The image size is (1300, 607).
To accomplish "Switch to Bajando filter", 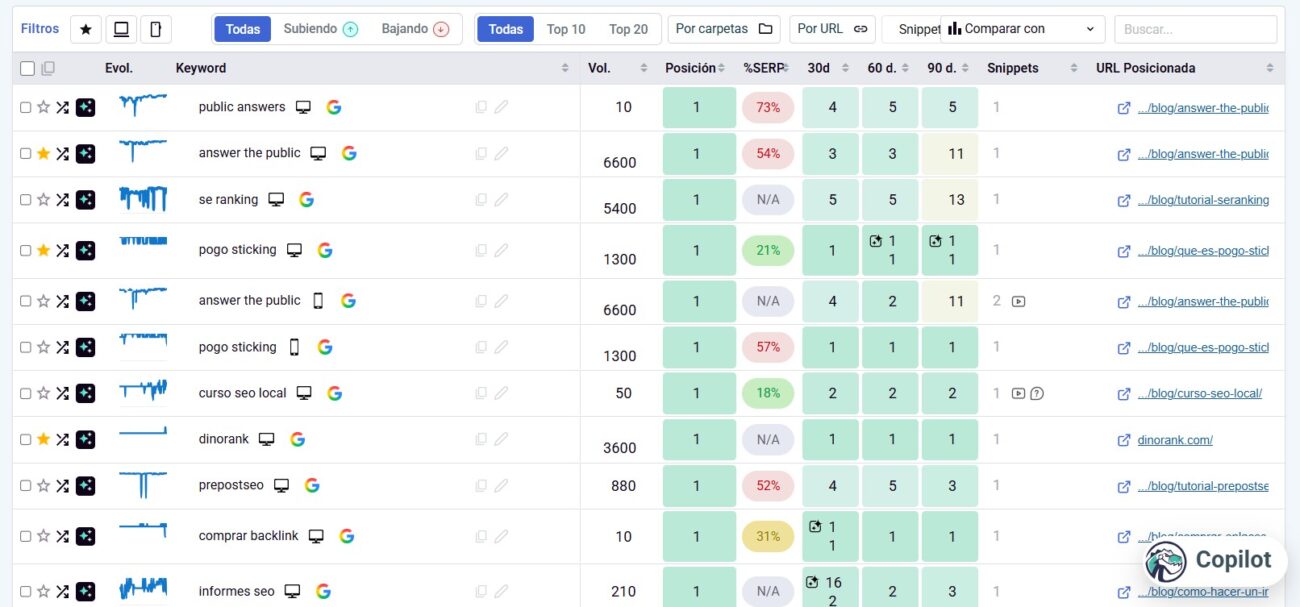I will pos(415,29).
